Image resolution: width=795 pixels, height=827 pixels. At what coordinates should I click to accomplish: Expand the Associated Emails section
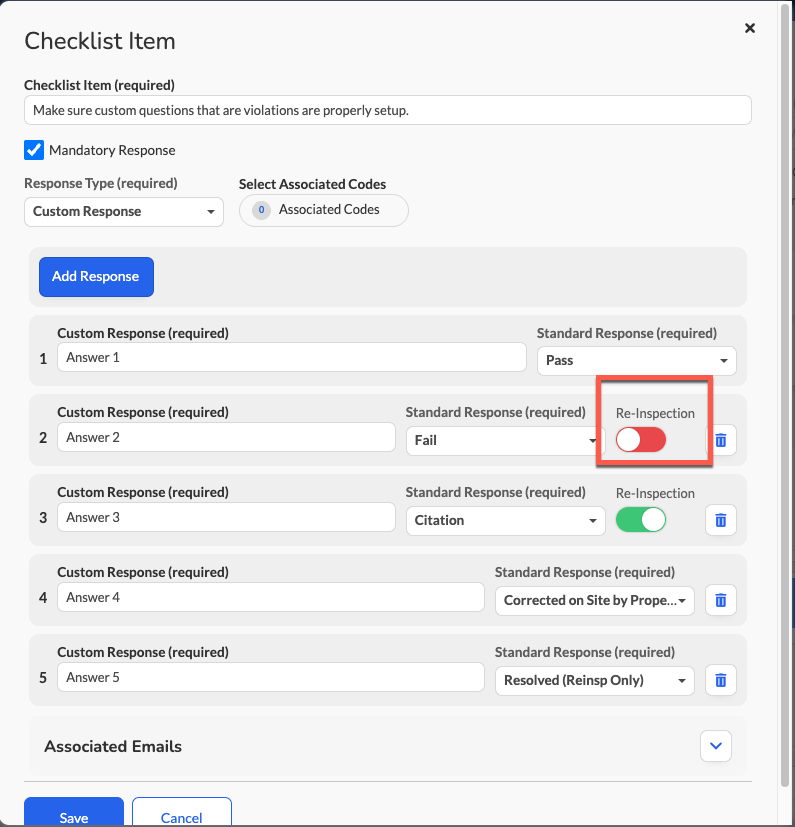click(x=716, y=746)
